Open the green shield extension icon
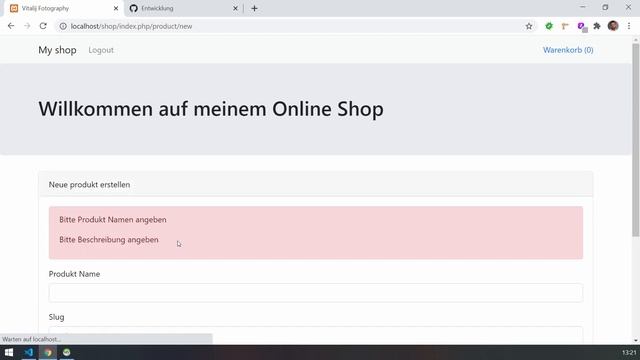The height and width of the screenshot is (360, 640). pos(549,26)
